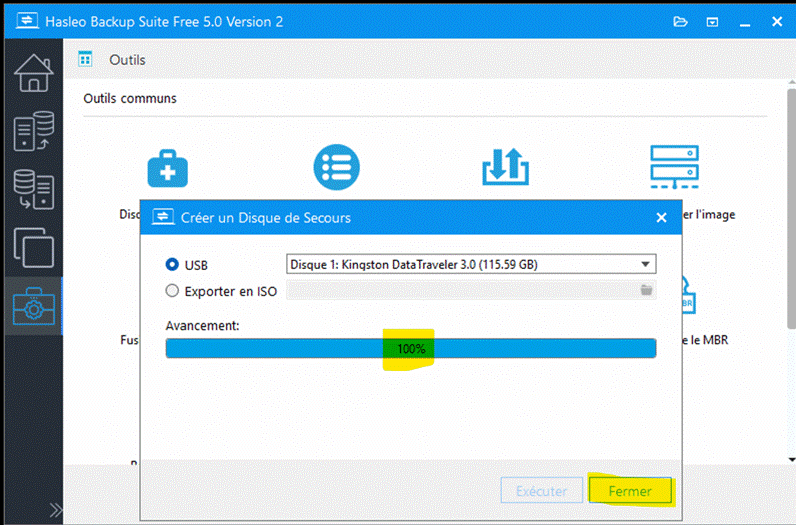This screenshot has height=525, width=796.
Task: Click the Outils header label
Action: (127, 60)
